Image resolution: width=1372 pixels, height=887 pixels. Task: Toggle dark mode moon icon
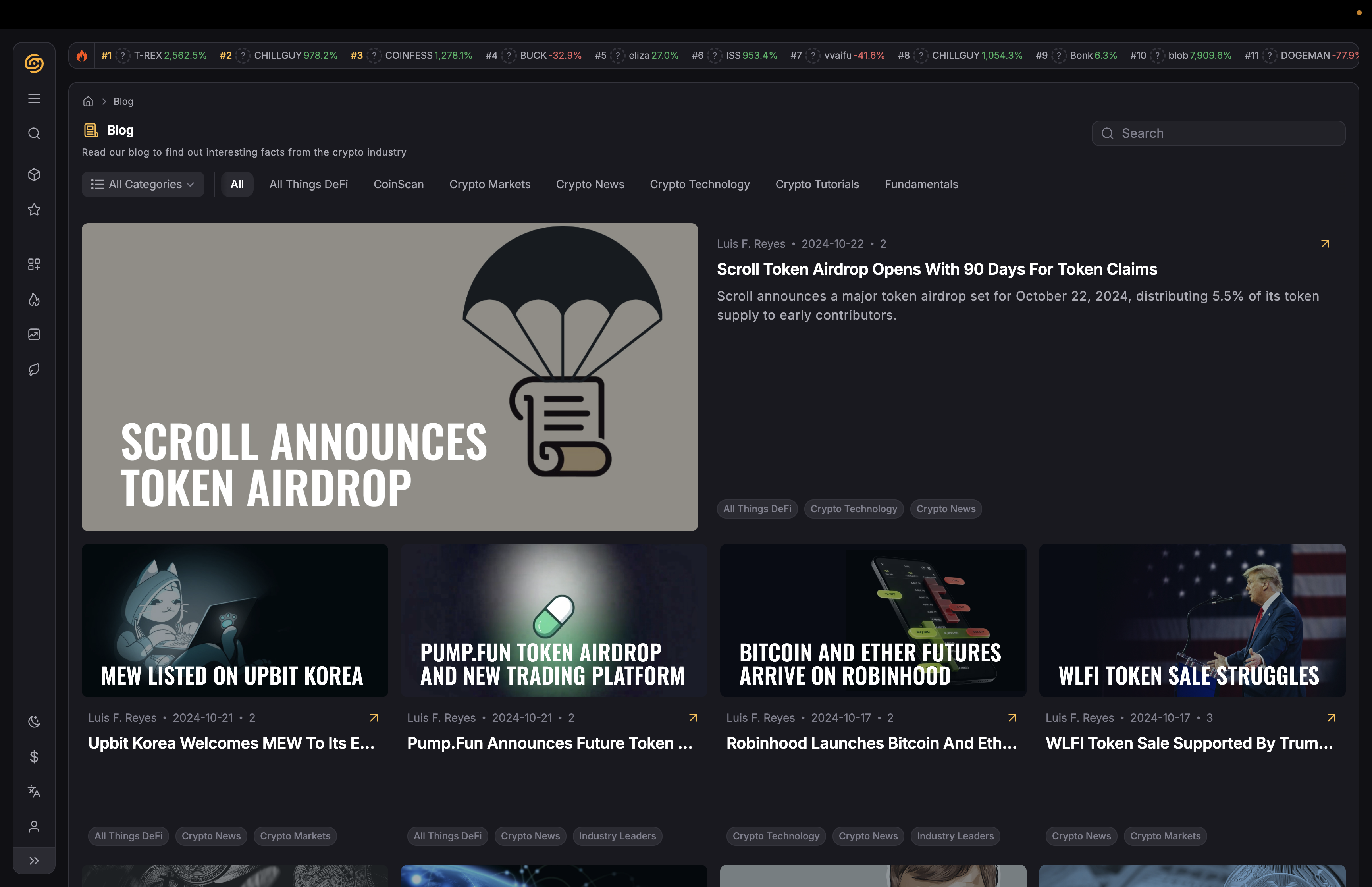(34, 722)
